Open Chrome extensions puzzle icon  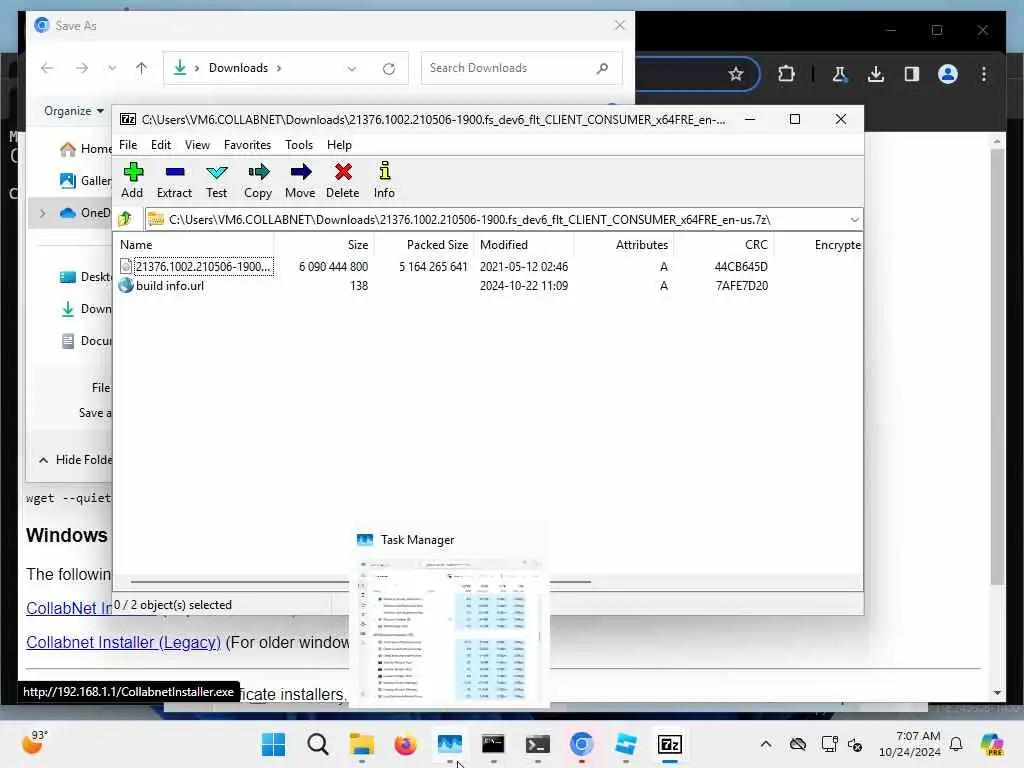786,74
